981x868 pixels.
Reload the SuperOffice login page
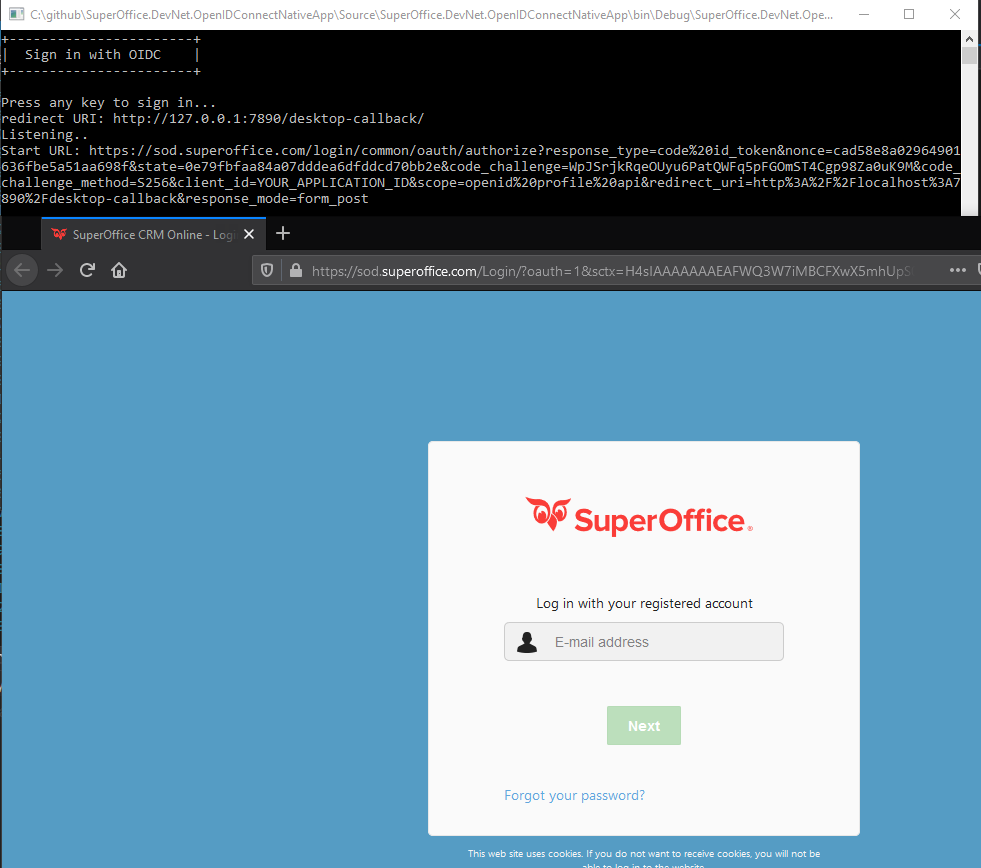tap(87, 270)
